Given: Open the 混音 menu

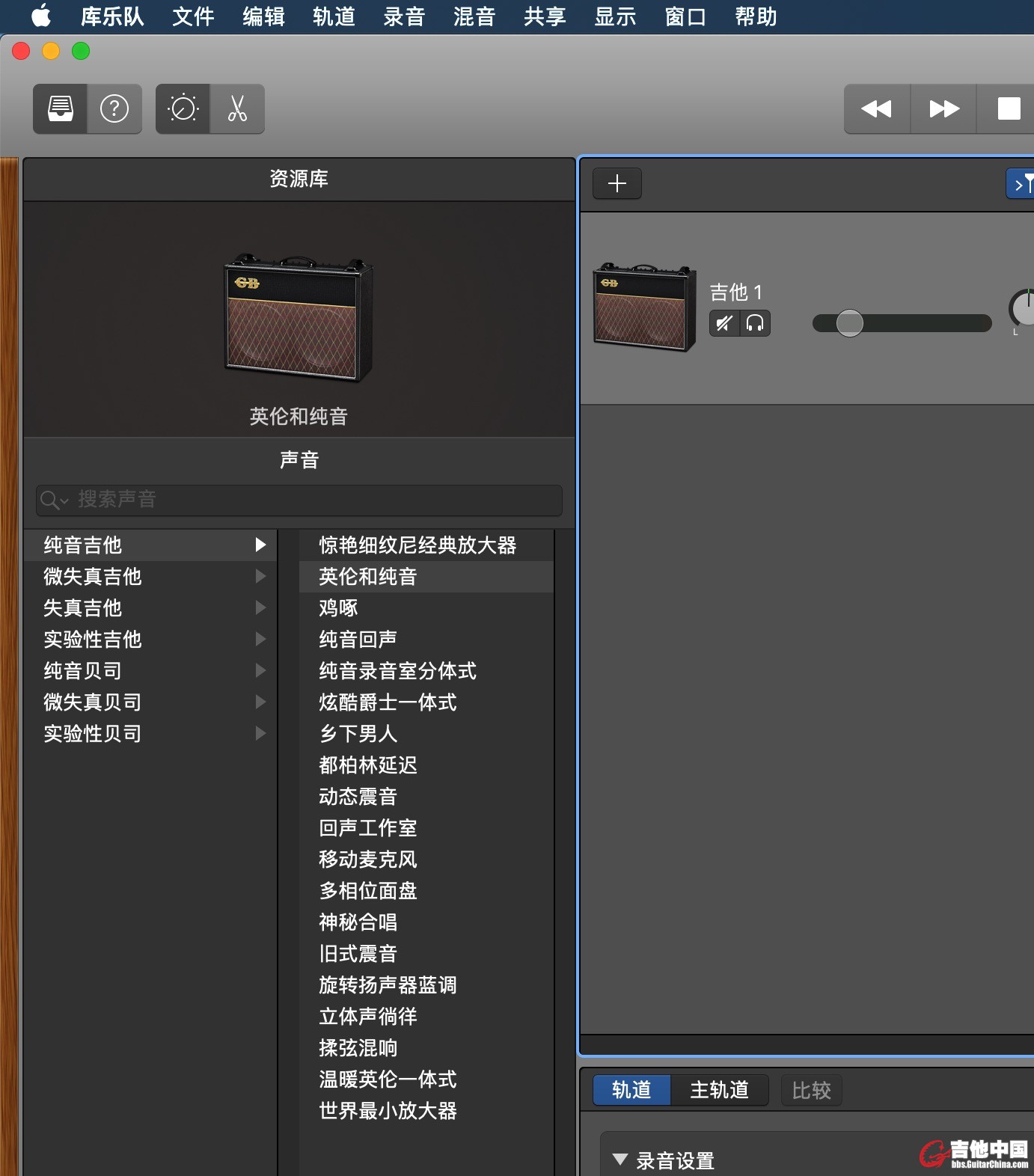Looking at the screenshot, I should click(474, 16).
